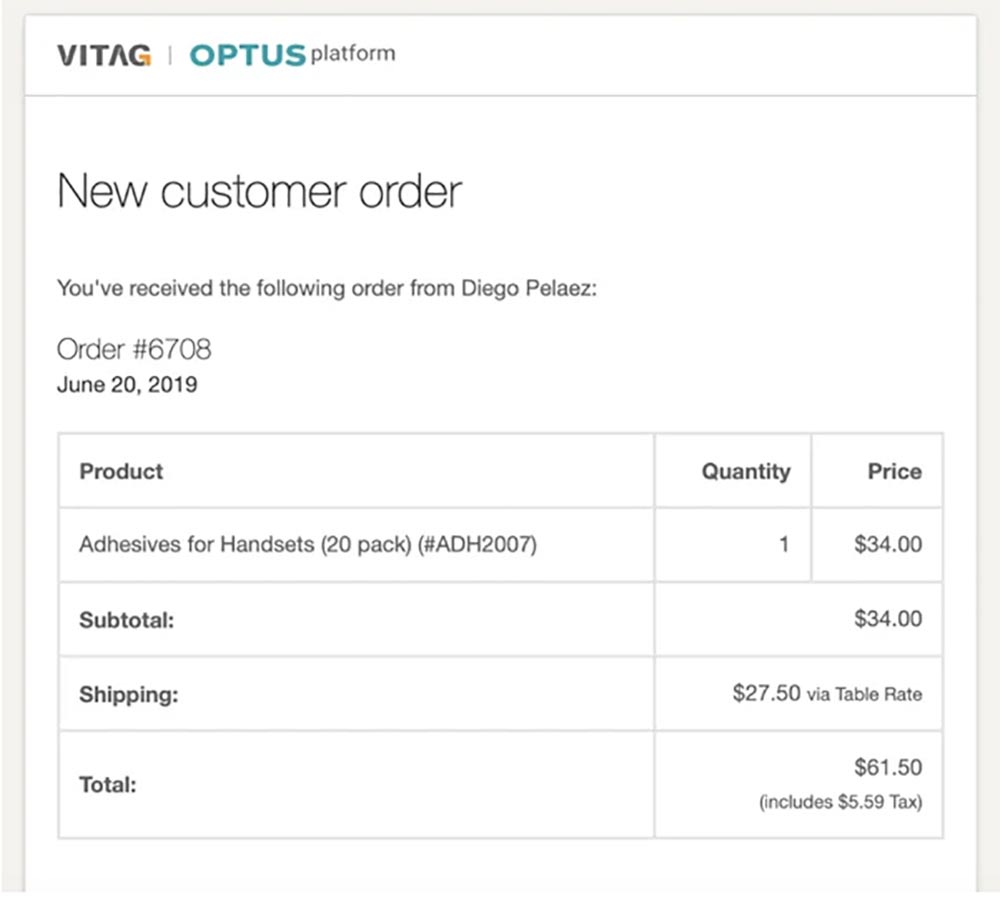Click the includes $5.59 Tax note
The image size is (1000, 897).
tap(840, 802)
